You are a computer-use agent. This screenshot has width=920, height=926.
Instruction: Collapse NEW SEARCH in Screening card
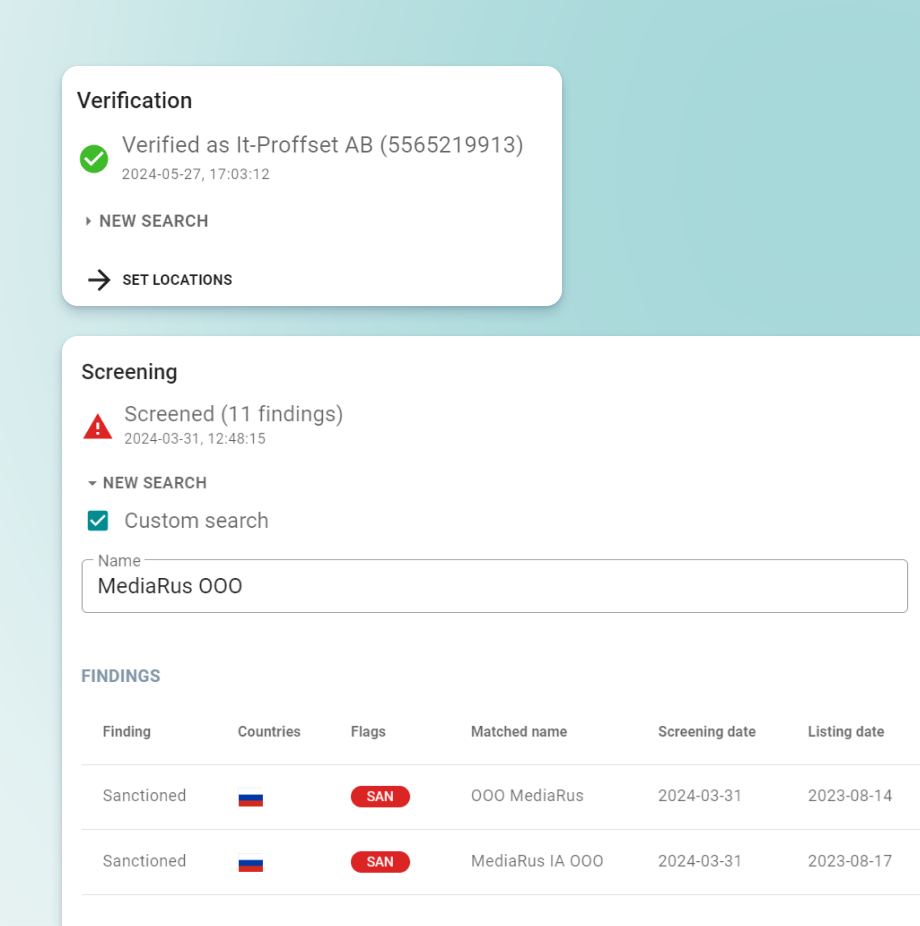click(x=147, y=483)
